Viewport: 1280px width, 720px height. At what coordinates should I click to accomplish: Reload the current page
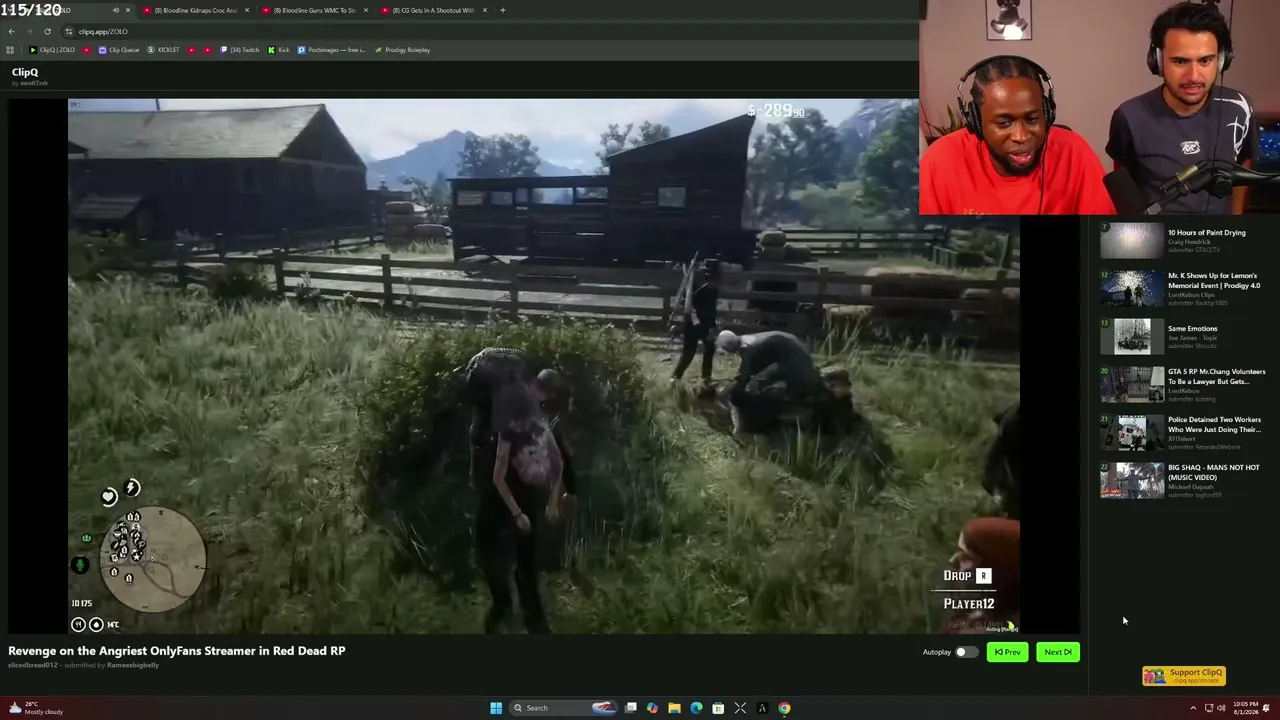[47, 31]
